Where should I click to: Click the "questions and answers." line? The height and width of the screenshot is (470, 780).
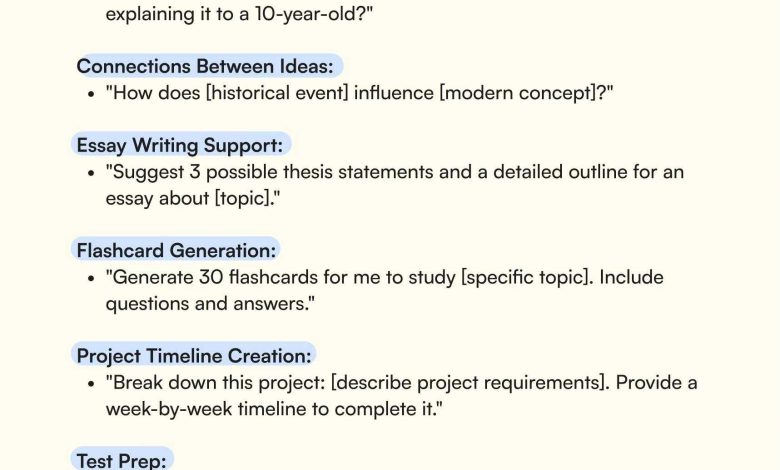211,303
